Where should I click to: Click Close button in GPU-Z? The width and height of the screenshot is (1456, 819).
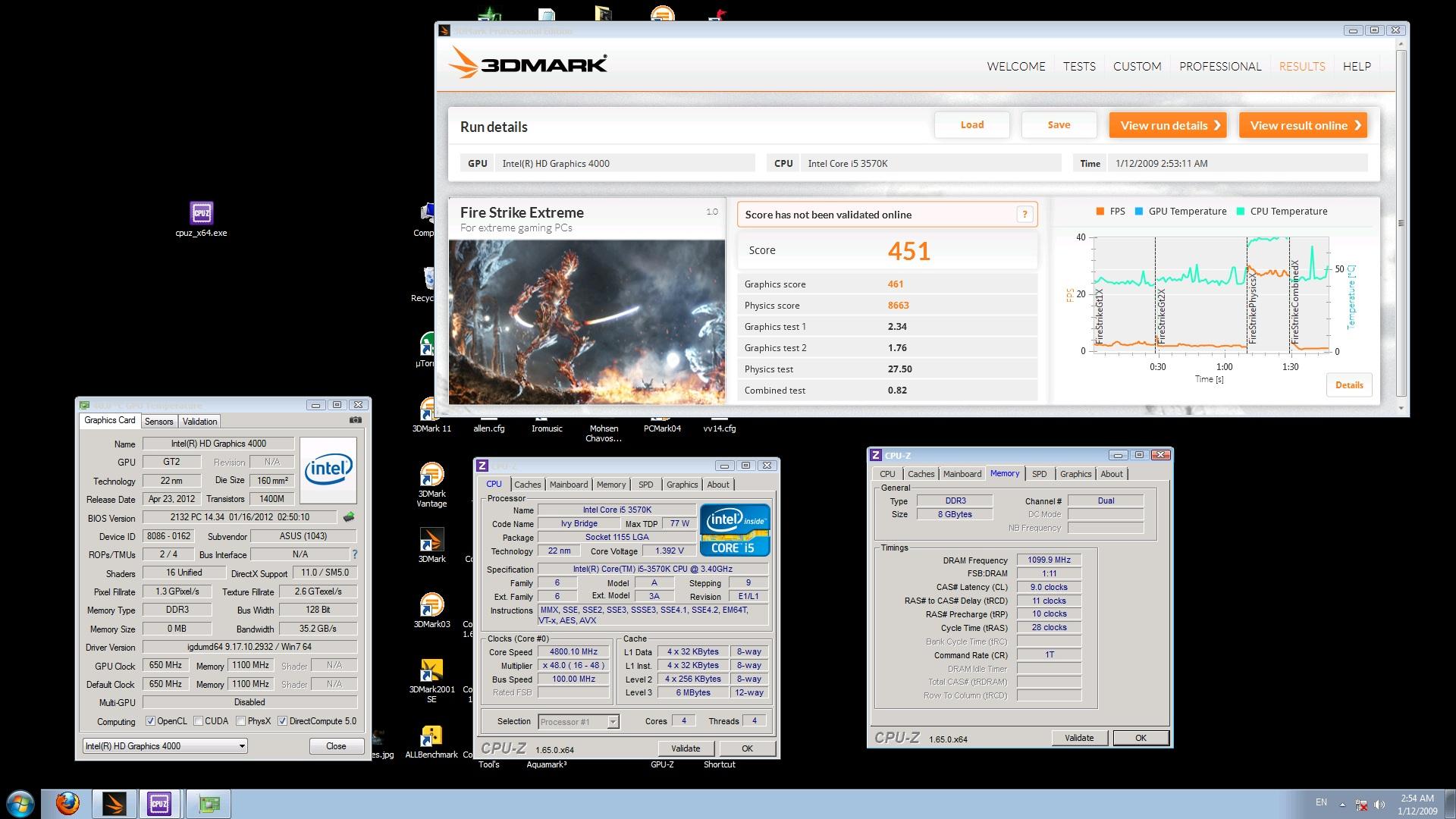click(336, 746)
